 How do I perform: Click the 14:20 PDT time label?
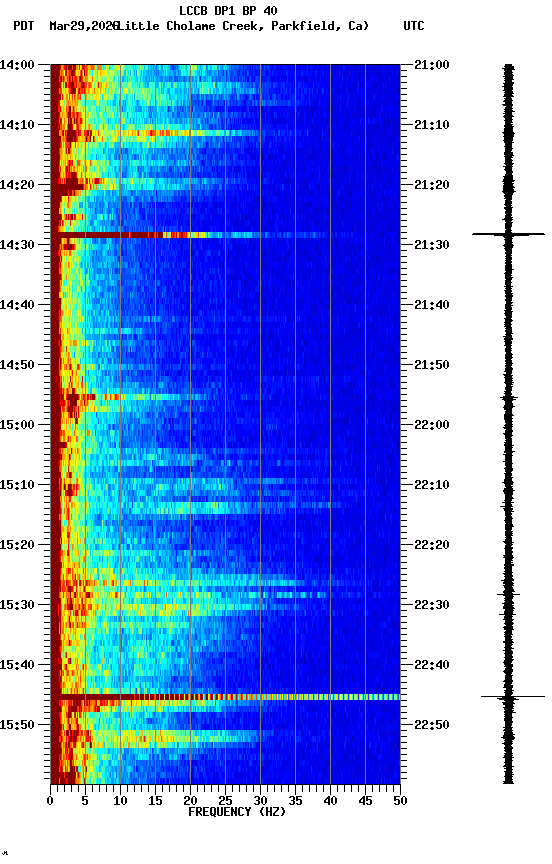17,185
